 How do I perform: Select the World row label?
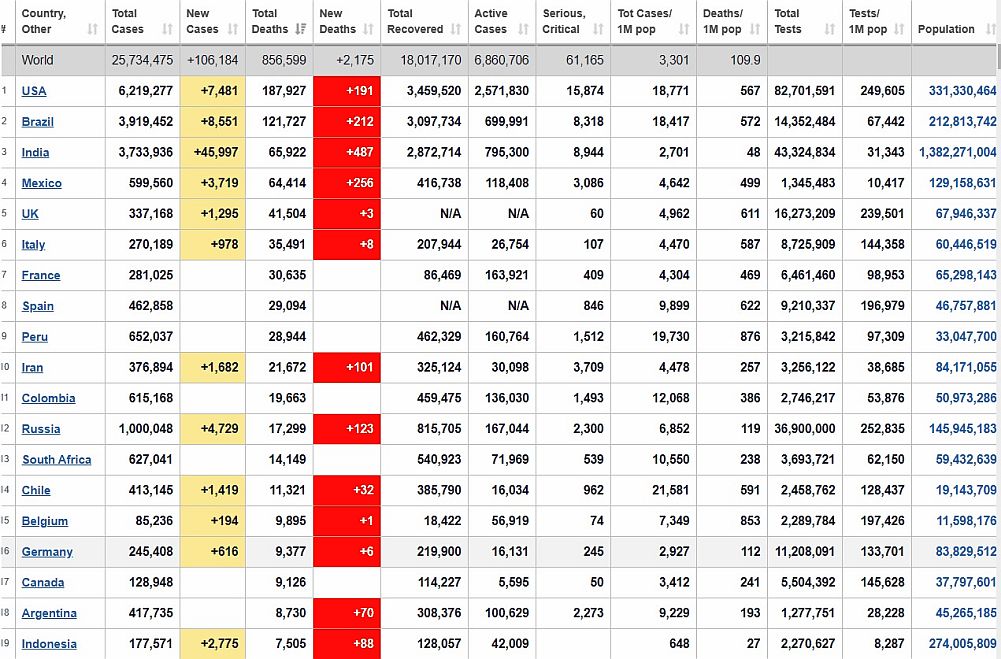[x=38, y=60]
